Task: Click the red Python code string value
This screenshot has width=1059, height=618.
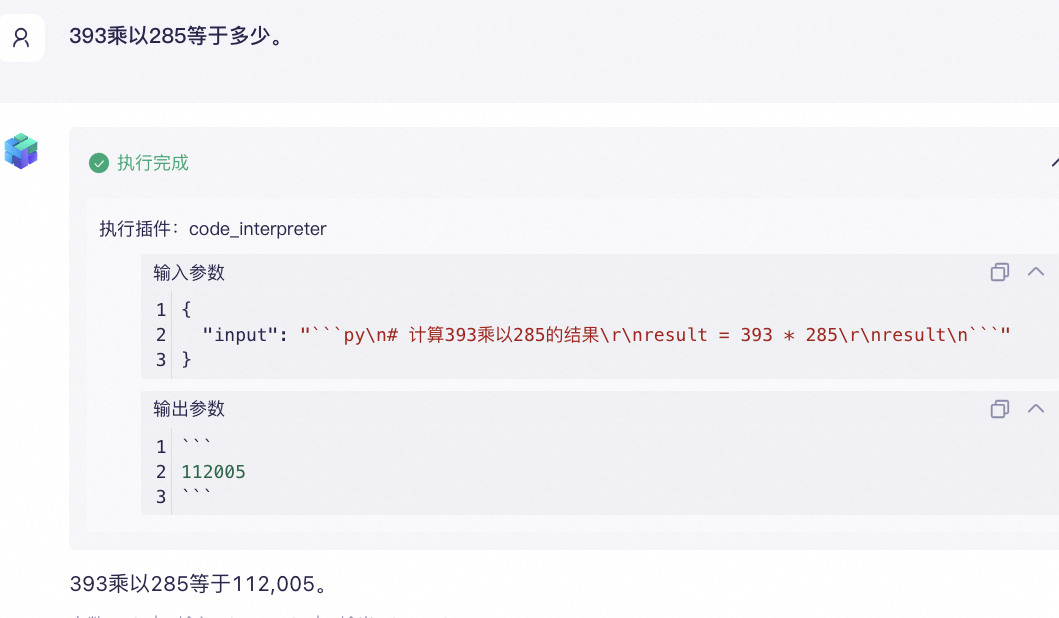Action: point(656,335)
